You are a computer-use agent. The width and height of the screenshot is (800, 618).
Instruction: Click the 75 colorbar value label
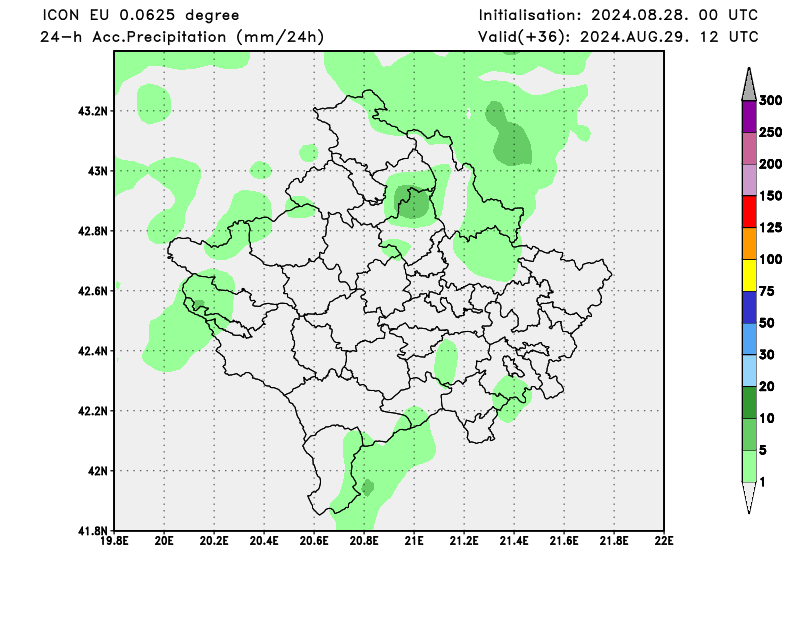(x=767, y=291)
